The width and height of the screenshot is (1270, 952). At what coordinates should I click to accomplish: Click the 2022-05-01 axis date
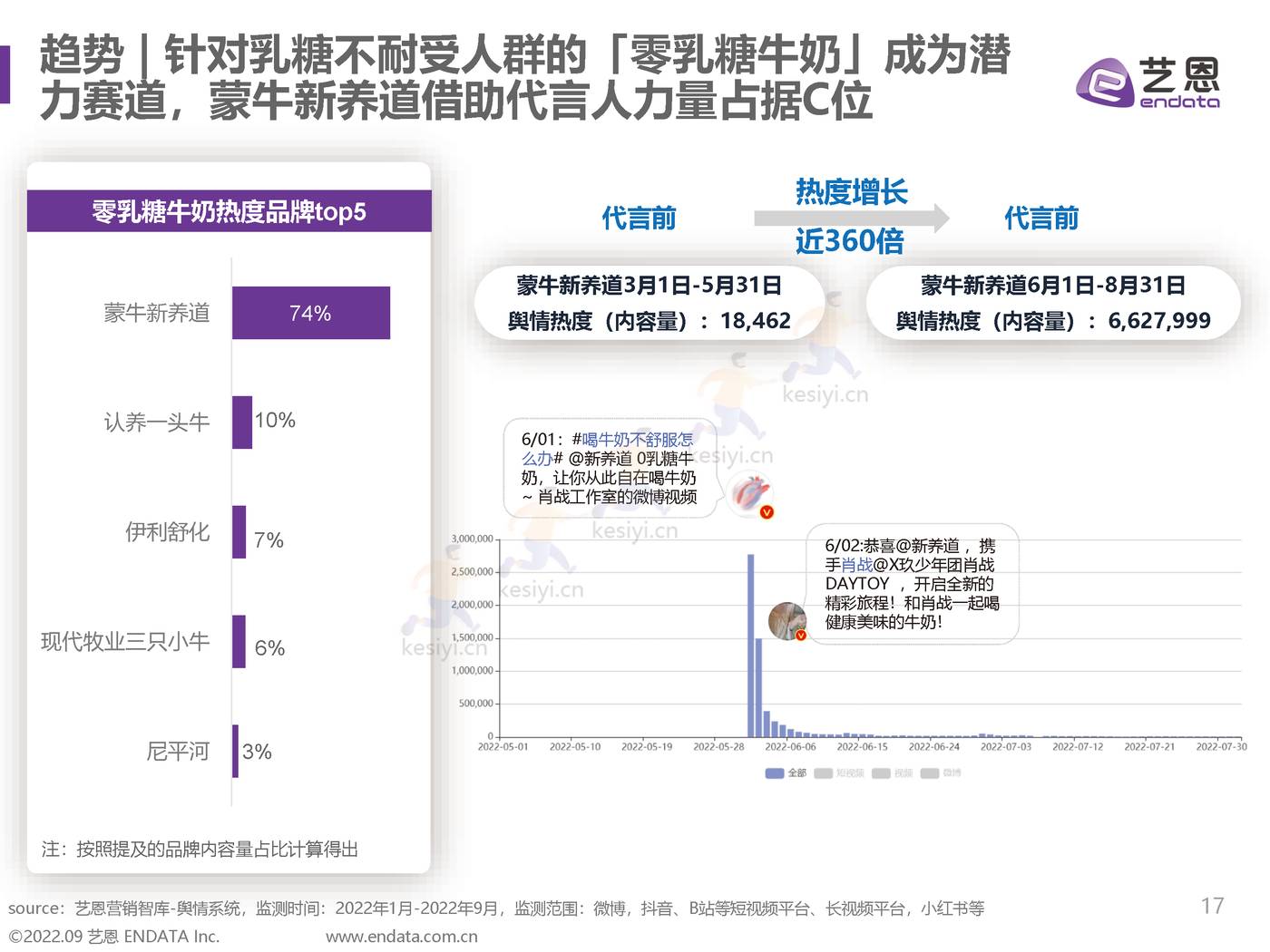pos(503,747)
